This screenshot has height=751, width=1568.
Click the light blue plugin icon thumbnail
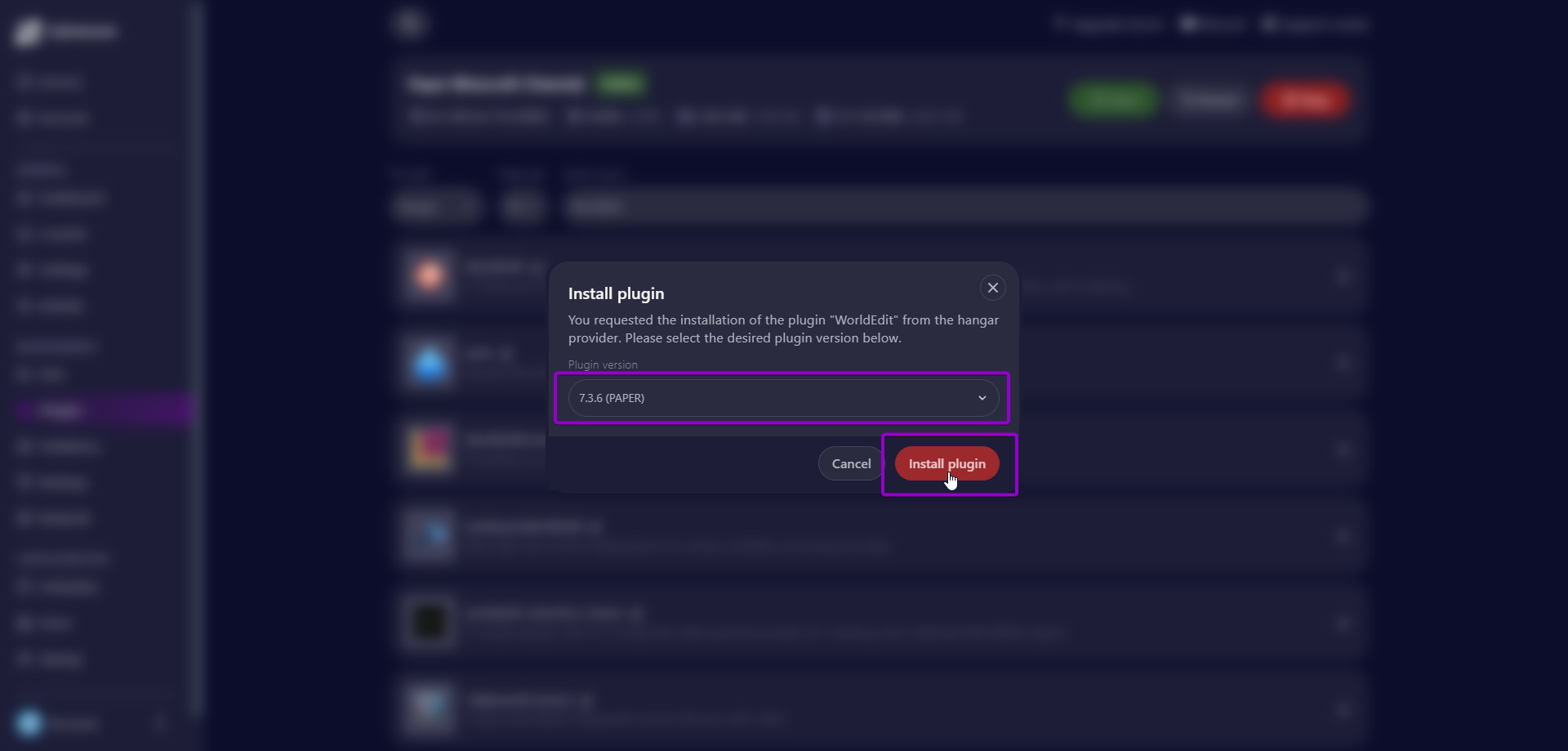(x=430, y=363)
